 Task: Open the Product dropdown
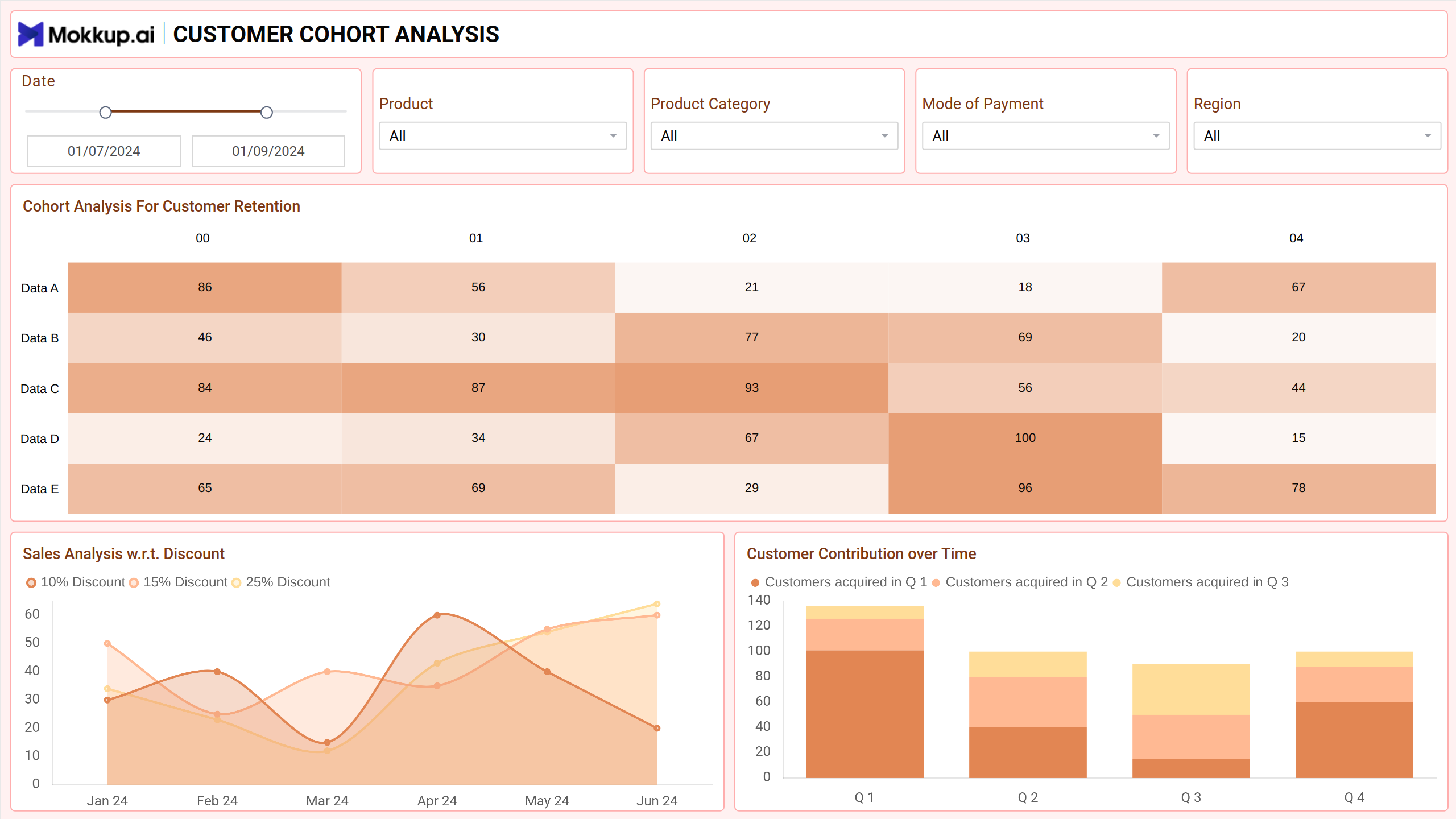click(x=503, y=136)
